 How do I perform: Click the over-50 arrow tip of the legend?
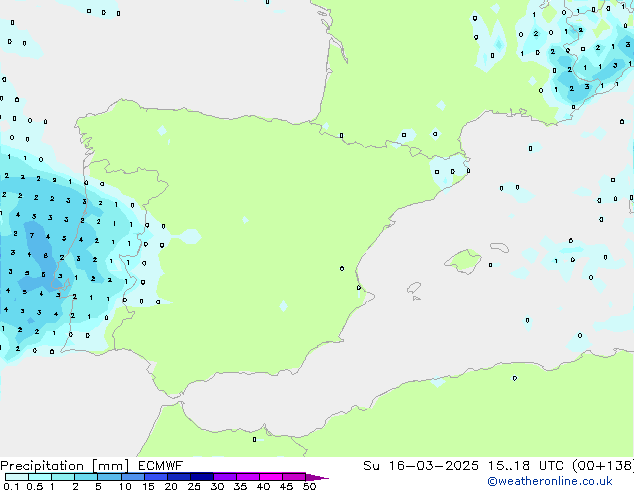317,477
